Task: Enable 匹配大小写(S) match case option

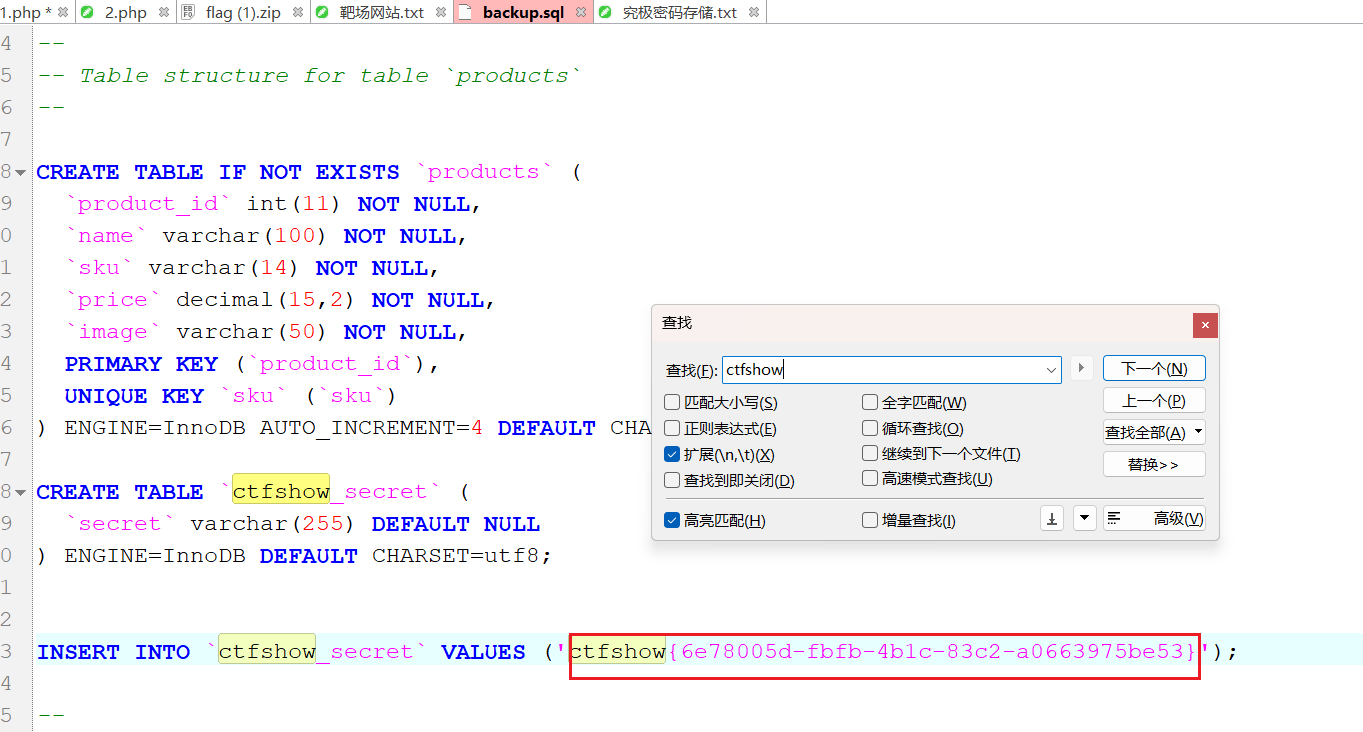Action: coord(720,403)
